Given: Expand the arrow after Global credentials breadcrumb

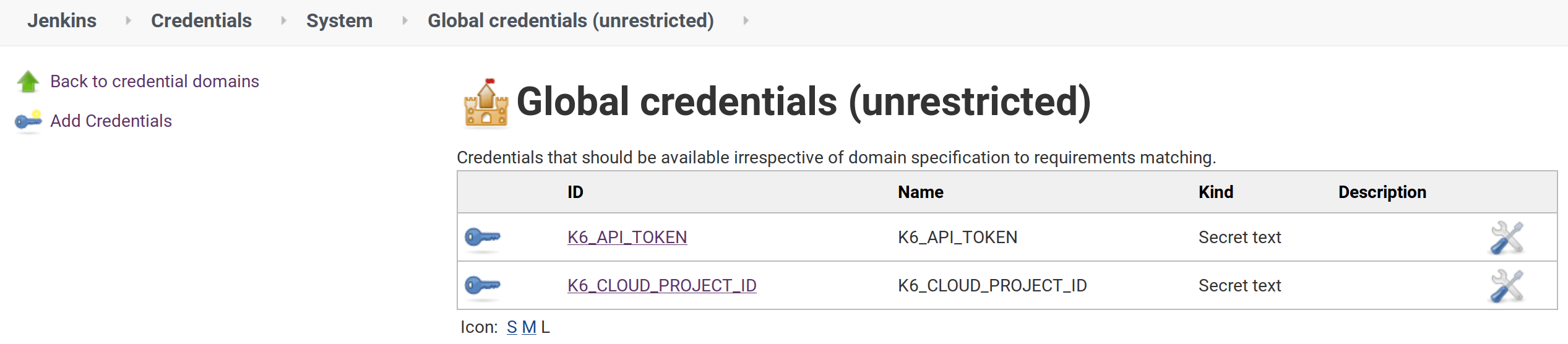Looking at the screenshot, I should coord(746,20).
